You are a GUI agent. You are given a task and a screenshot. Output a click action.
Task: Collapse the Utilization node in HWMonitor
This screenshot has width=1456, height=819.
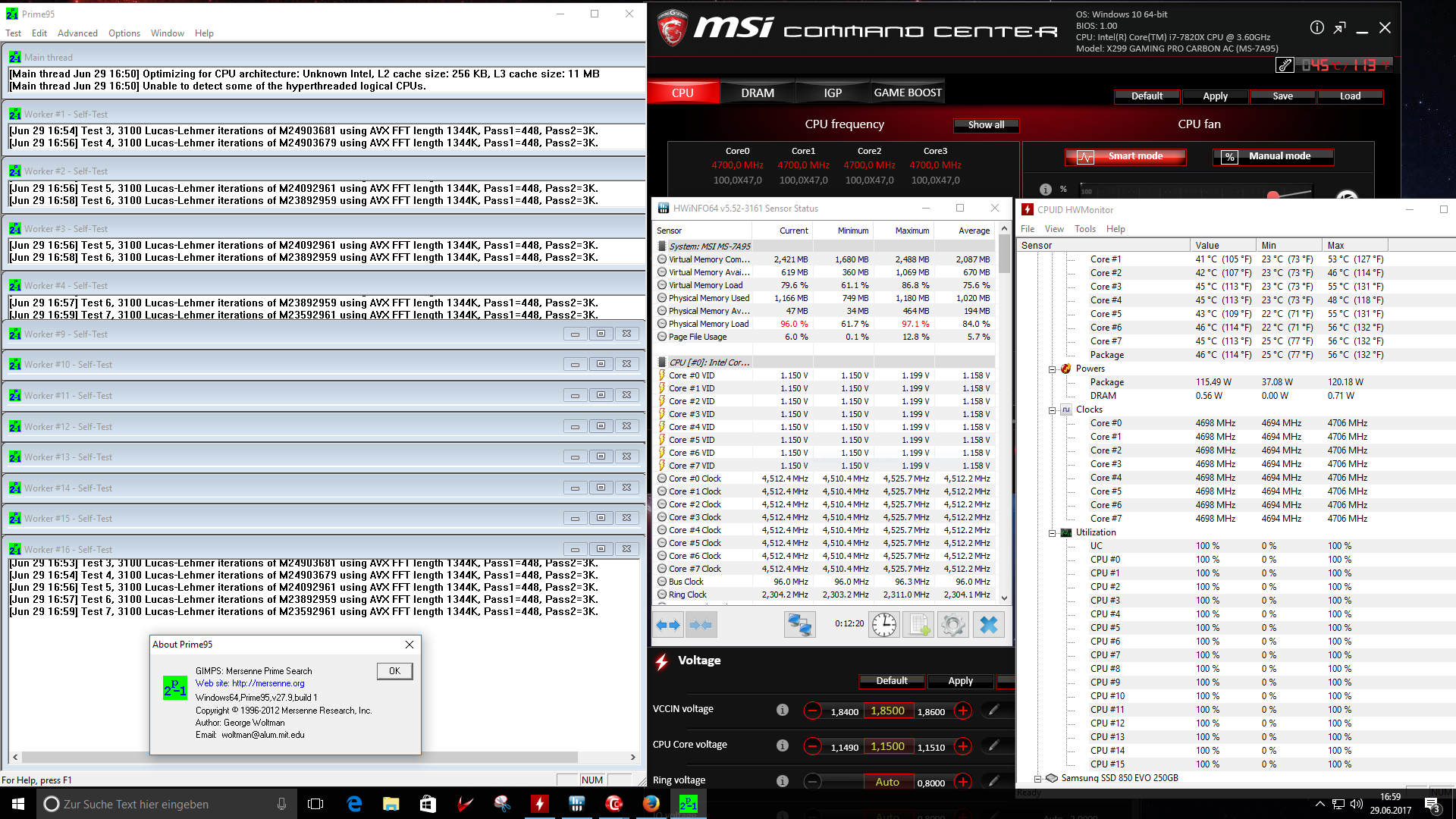pyautogui.click(x=1053, y=533)
